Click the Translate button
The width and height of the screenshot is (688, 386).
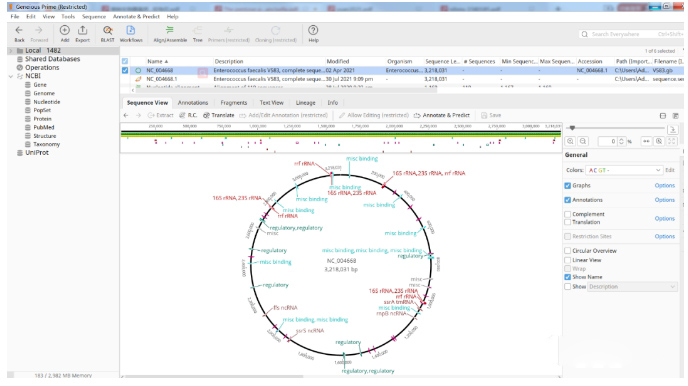(219, 115)
